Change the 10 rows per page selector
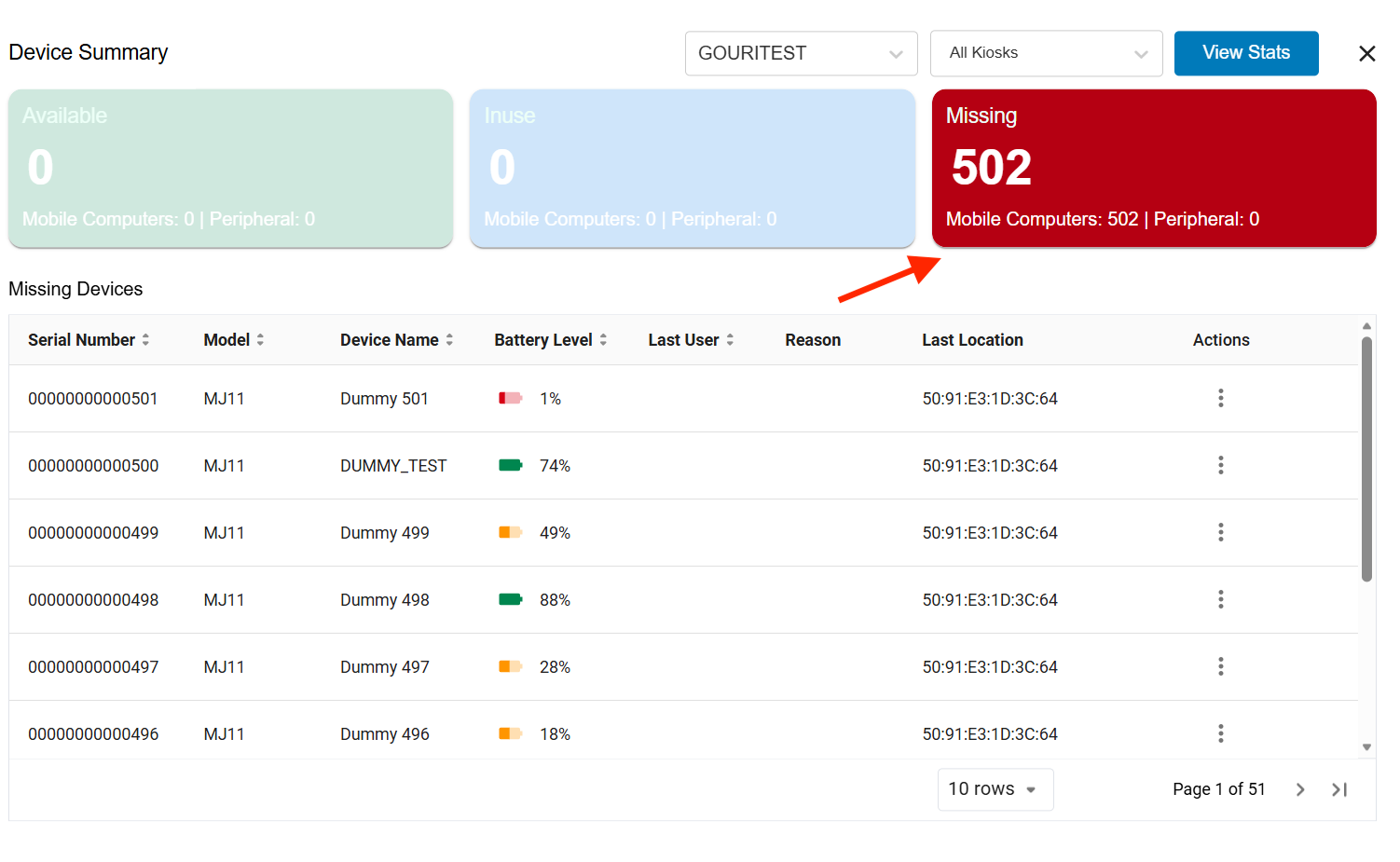Image resolution: width=1400 pixels, height=862 pixels. 995,789
